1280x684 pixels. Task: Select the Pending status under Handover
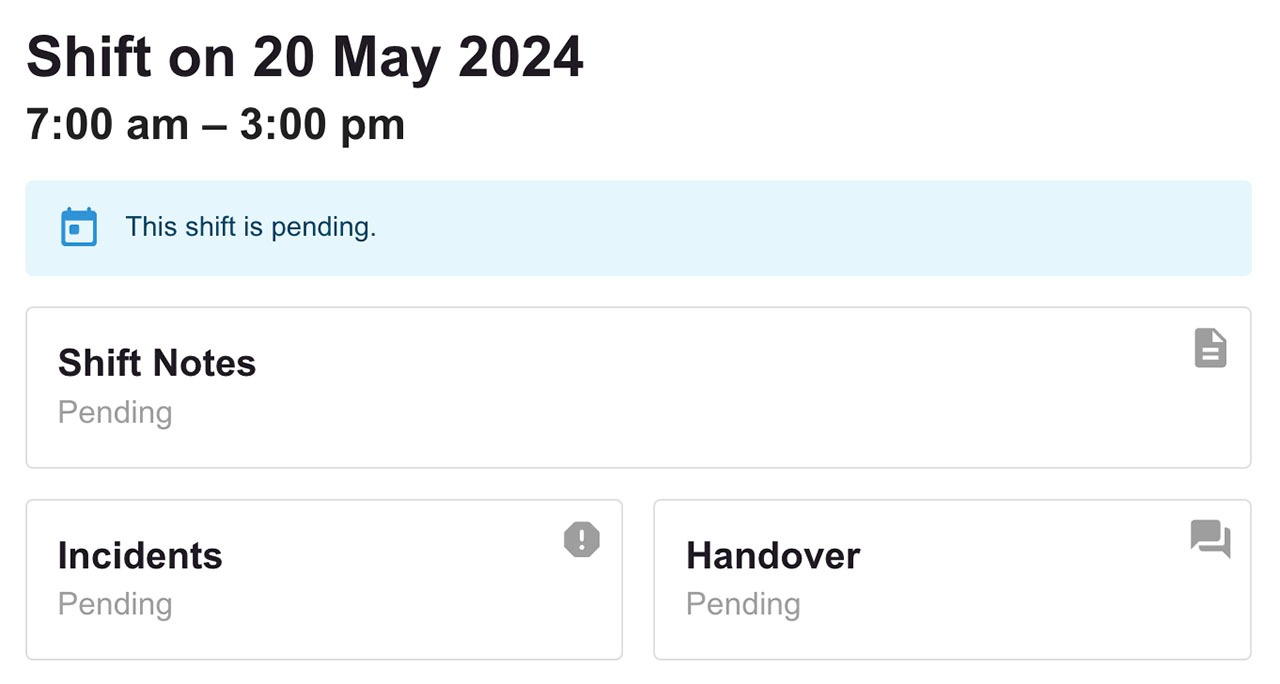tap(743, 604)
